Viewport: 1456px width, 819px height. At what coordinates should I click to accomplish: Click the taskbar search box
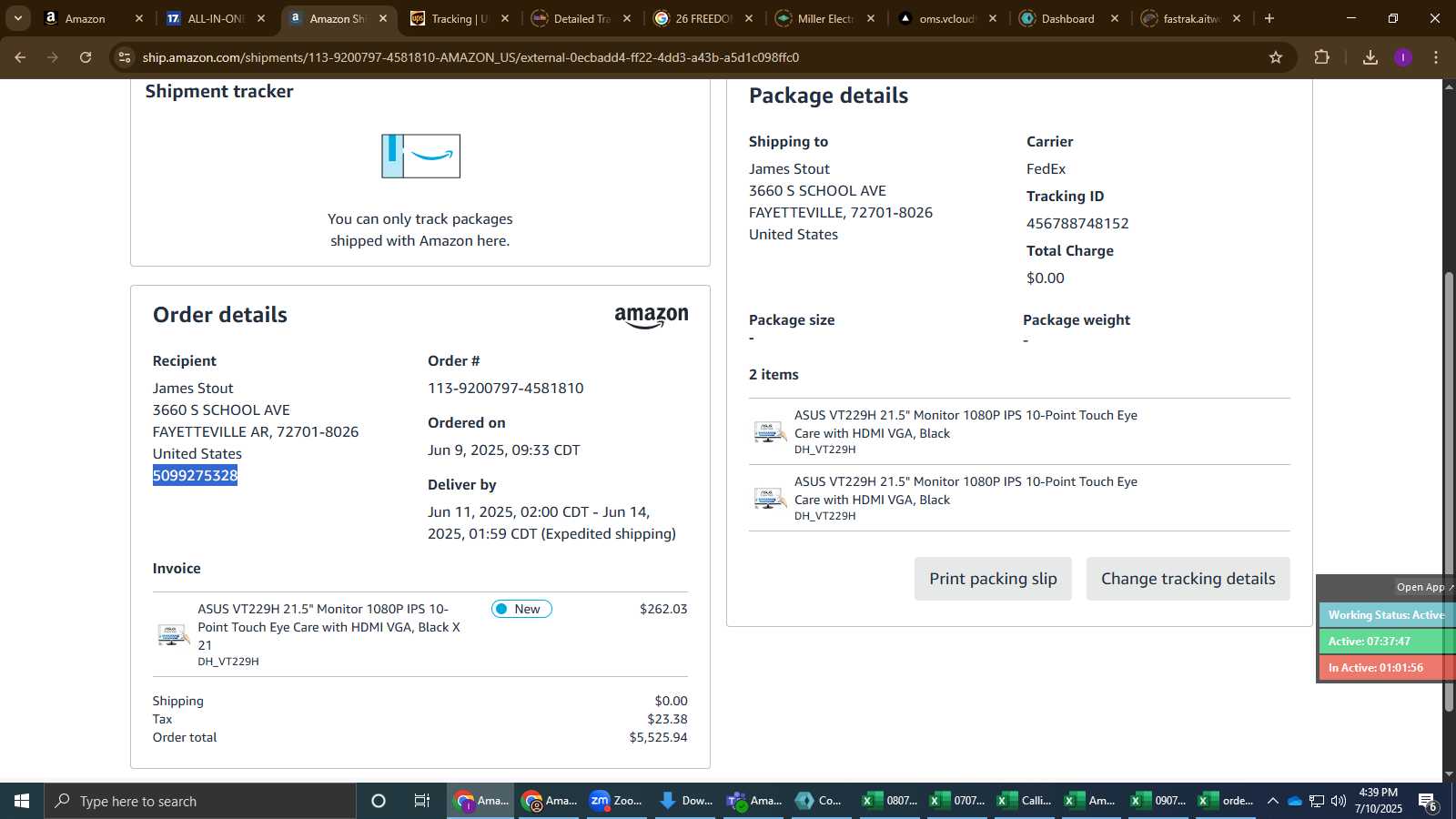pos(200,801)
